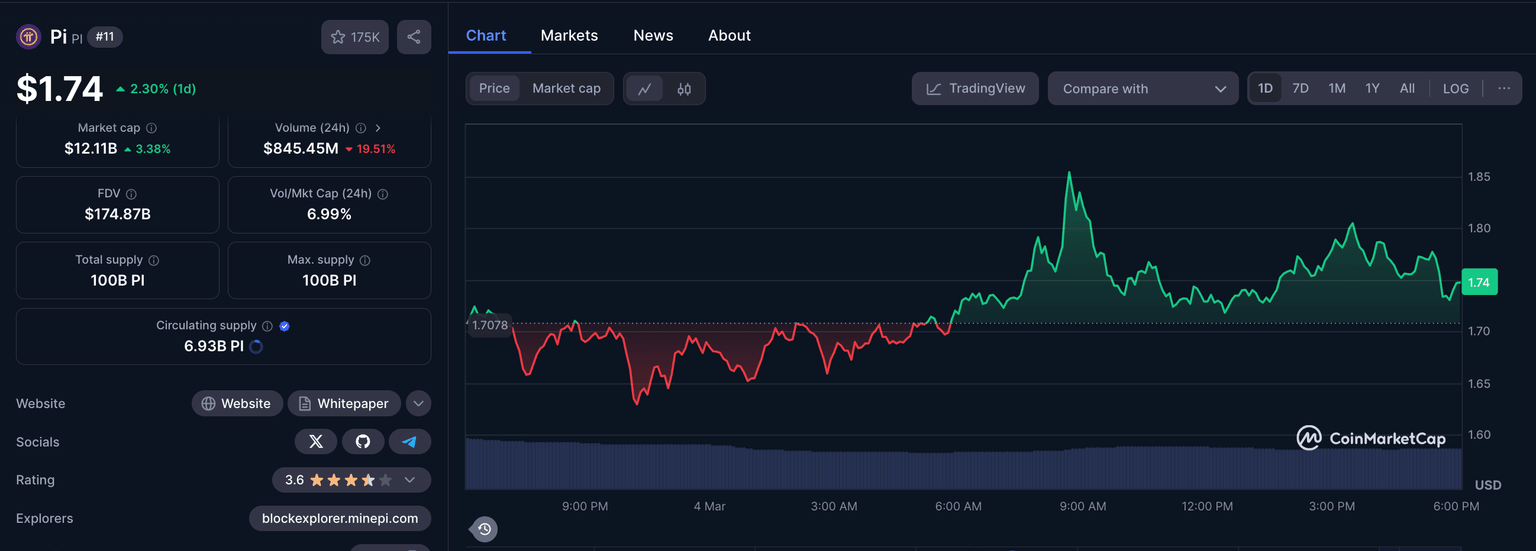Select the 7D time range
This screenshot has width=1536, height=551.
point(1300,89)
